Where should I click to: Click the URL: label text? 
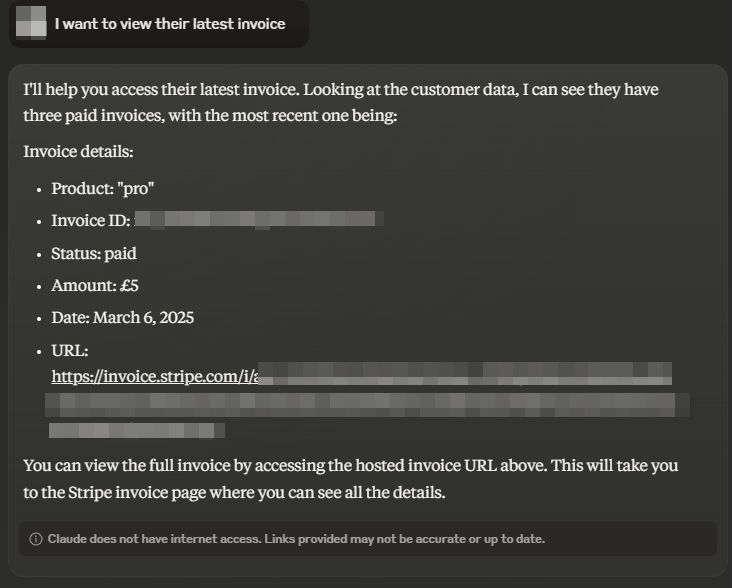click(70, 350)
